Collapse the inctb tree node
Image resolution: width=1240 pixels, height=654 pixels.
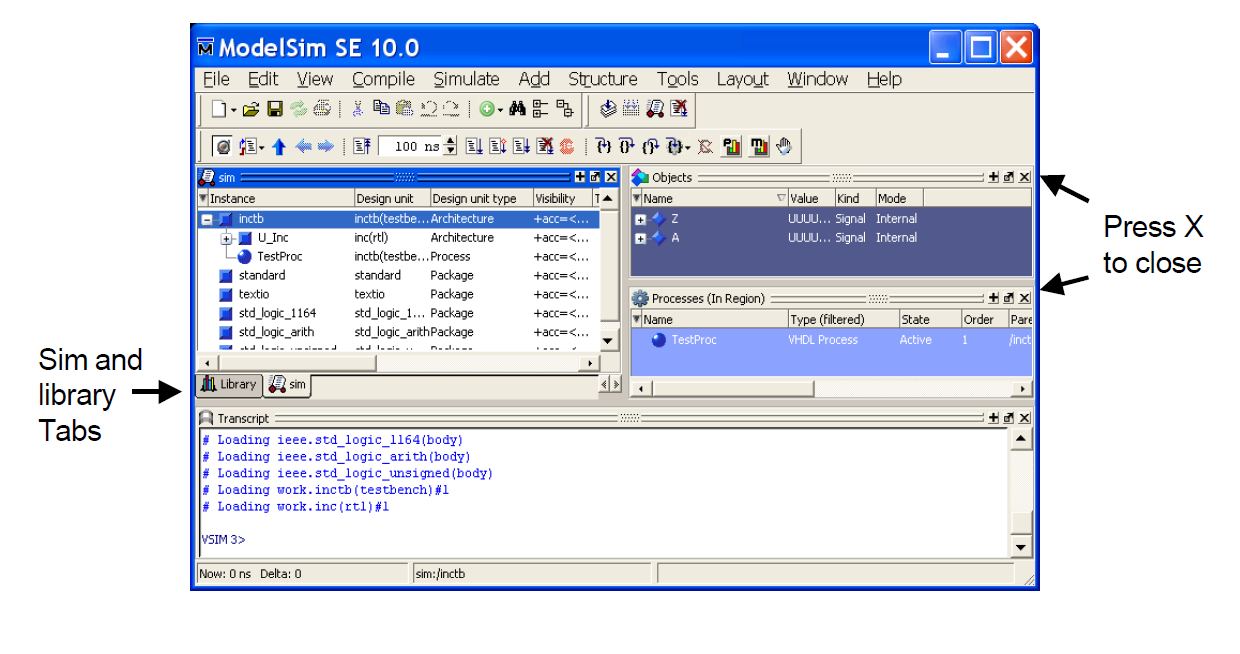click(x=206, y=219)
